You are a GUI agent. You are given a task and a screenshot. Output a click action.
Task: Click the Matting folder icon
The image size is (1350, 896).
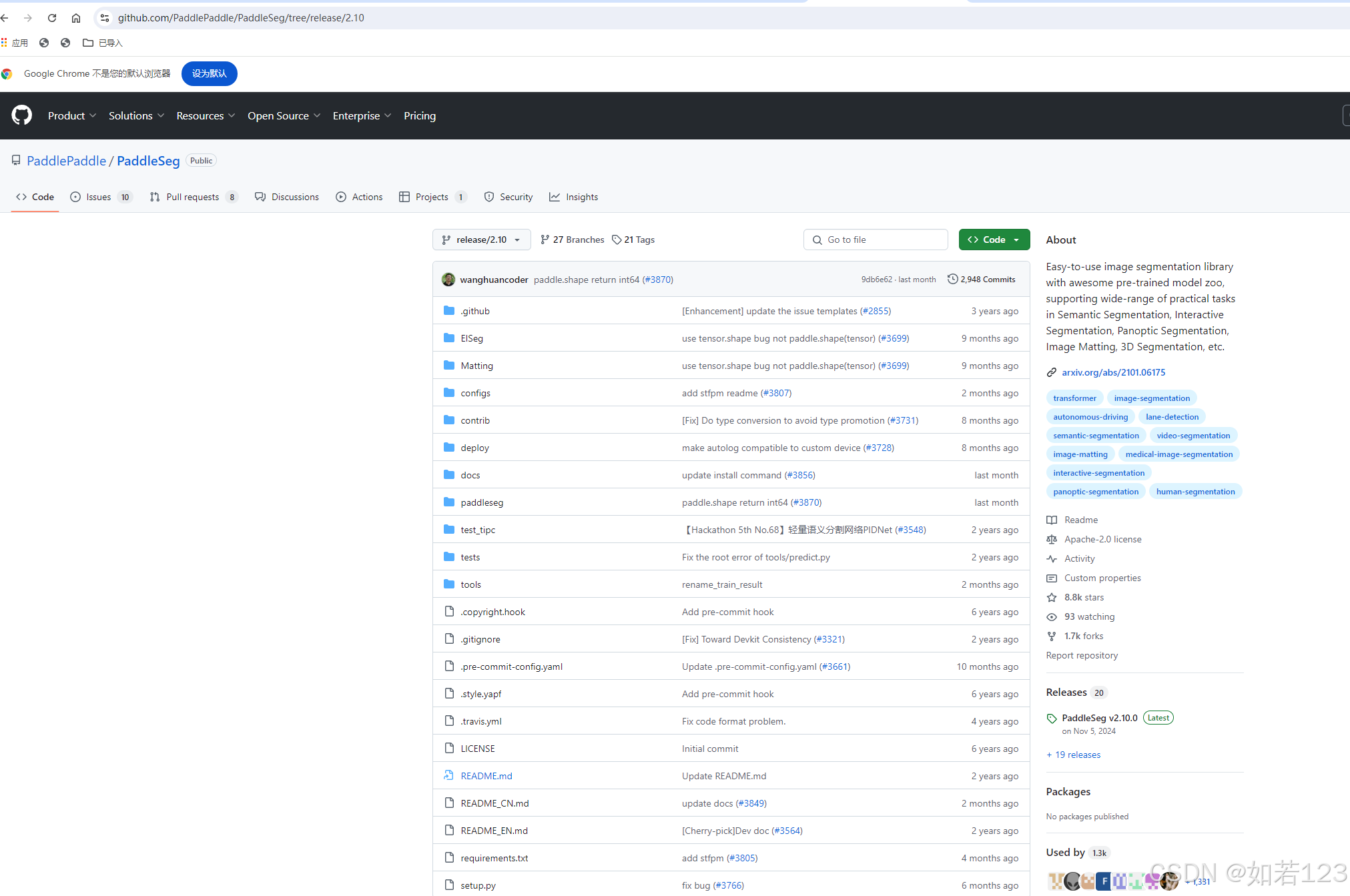point(449,366)
